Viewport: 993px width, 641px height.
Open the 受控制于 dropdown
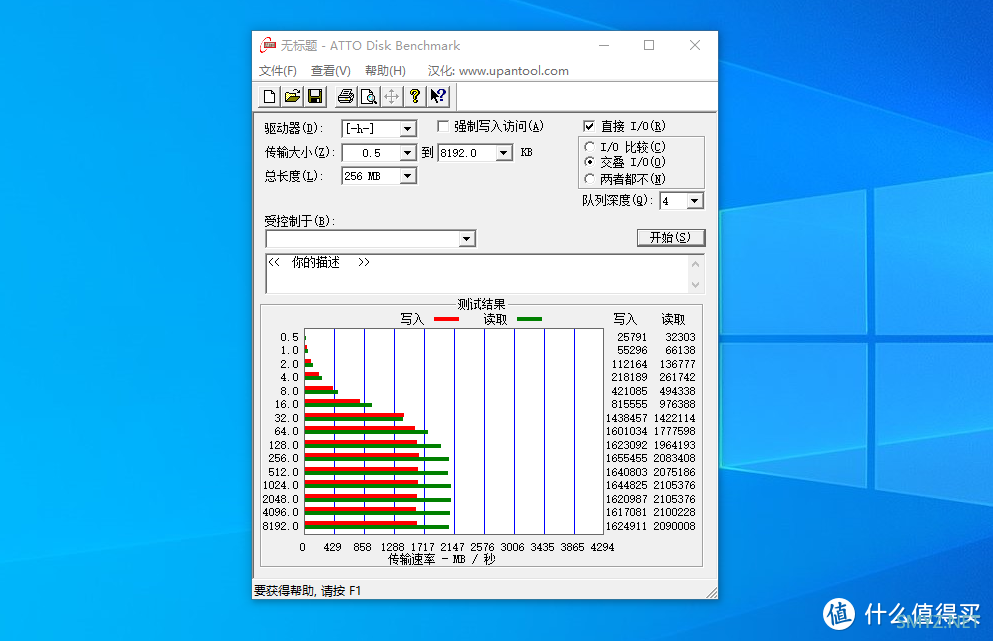click(467, 239)
